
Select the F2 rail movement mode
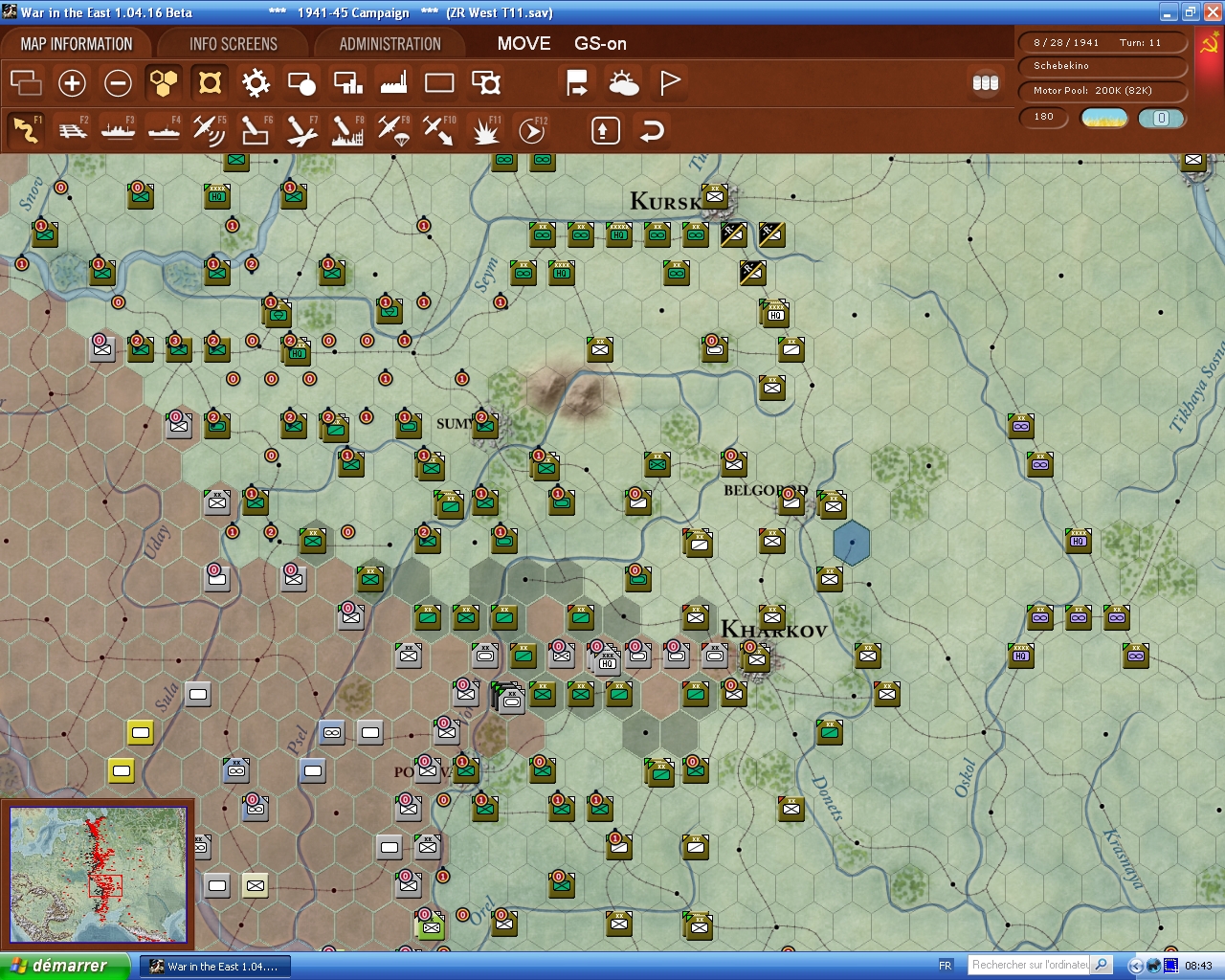coord(73,130)
